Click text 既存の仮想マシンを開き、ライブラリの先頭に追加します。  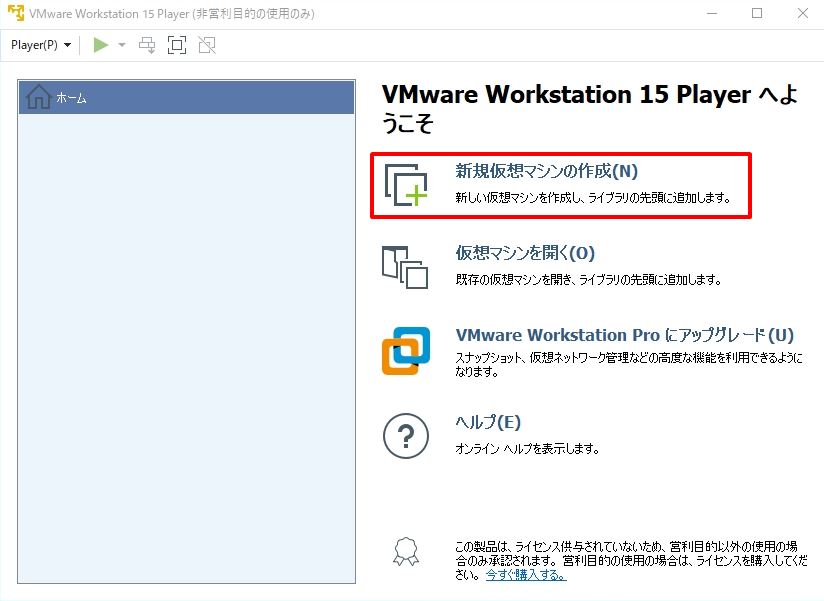pos(589,280)
